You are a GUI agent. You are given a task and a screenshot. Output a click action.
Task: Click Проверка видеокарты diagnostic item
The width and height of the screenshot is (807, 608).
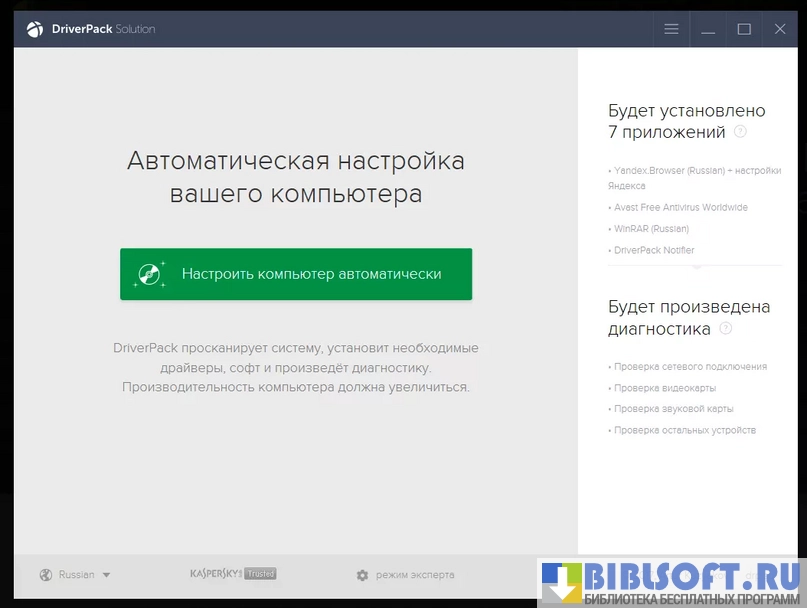pyautogui.click(x=664, y=388)
